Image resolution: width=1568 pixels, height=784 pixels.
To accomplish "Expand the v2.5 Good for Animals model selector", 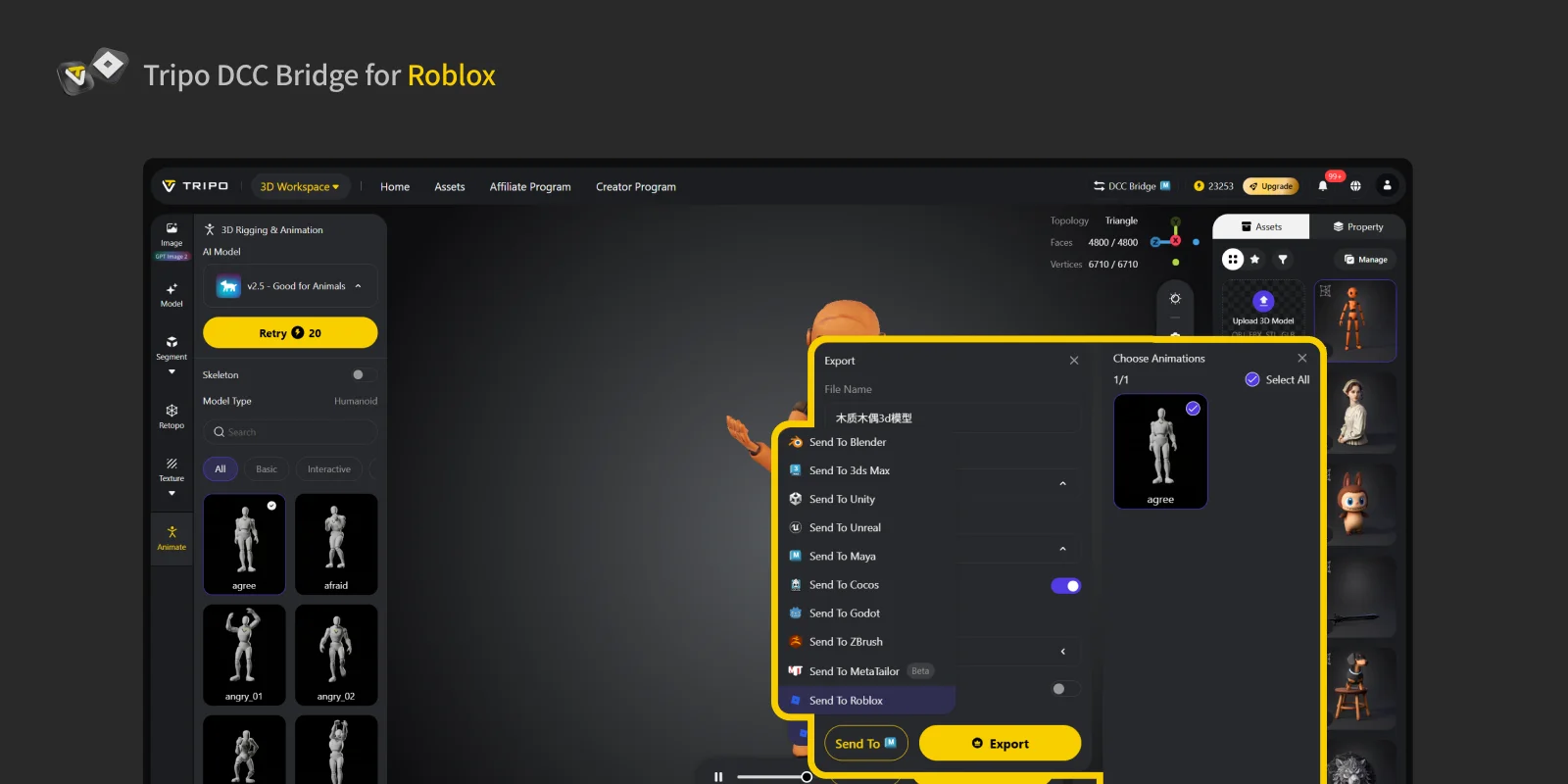I will click(x=290, y=286).
